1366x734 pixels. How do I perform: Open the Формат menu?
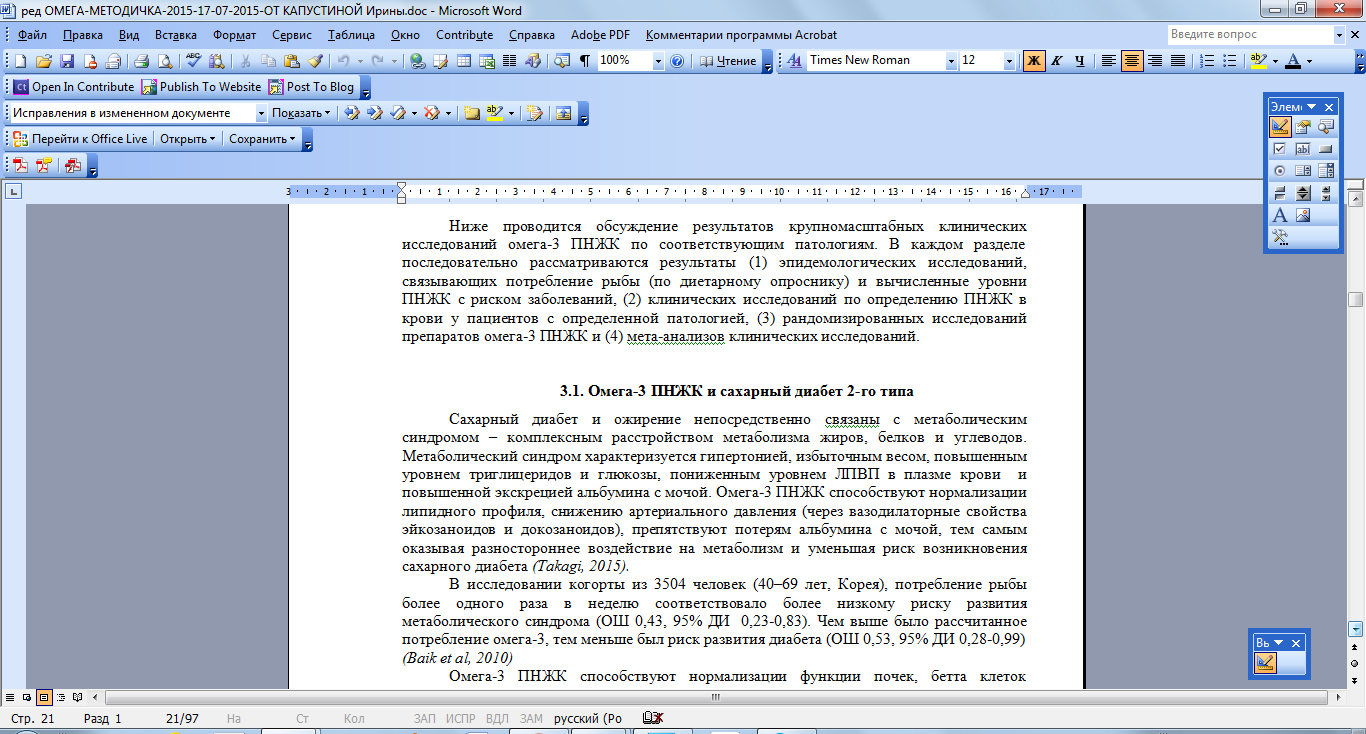tap(234, 34)
